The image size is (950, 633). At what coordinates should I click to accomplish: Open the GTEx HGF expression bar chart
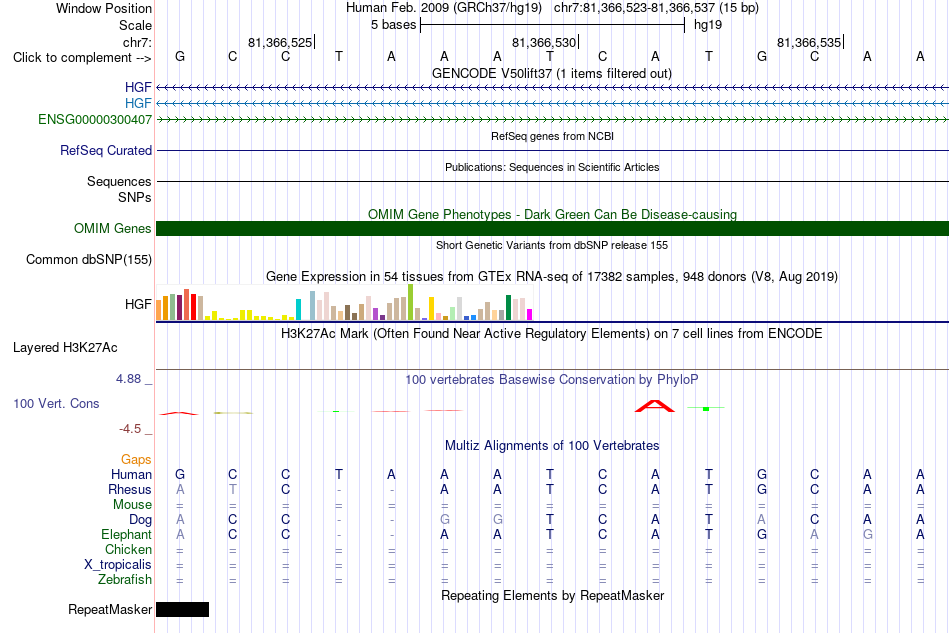pos(344,302)
